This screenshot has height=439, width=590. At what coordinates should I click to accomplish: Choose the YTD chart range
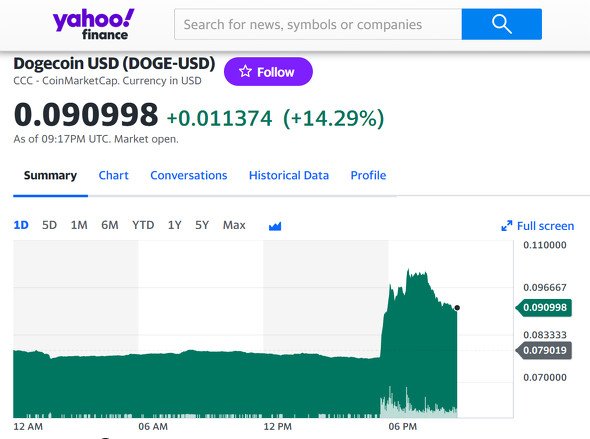[143, 225]
